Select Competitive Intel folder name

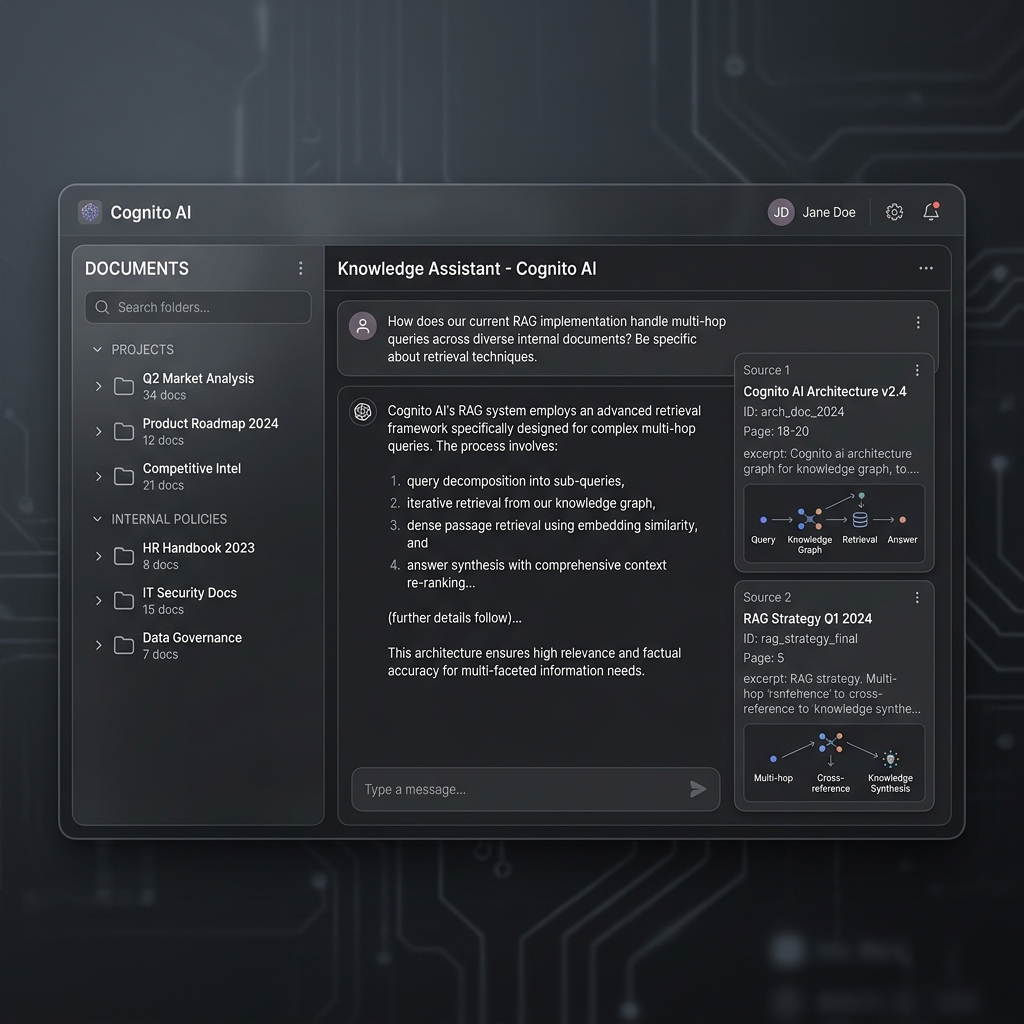(x=192, y=468)
